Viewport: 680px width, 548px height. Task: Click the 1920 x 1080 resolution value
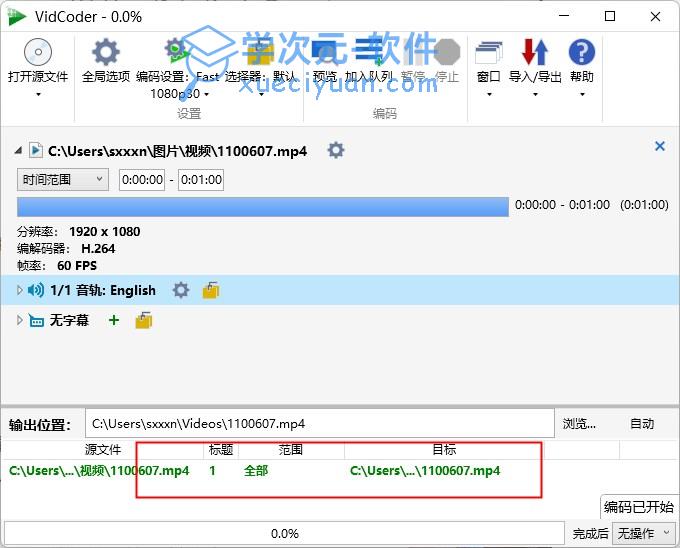(105, 232)
